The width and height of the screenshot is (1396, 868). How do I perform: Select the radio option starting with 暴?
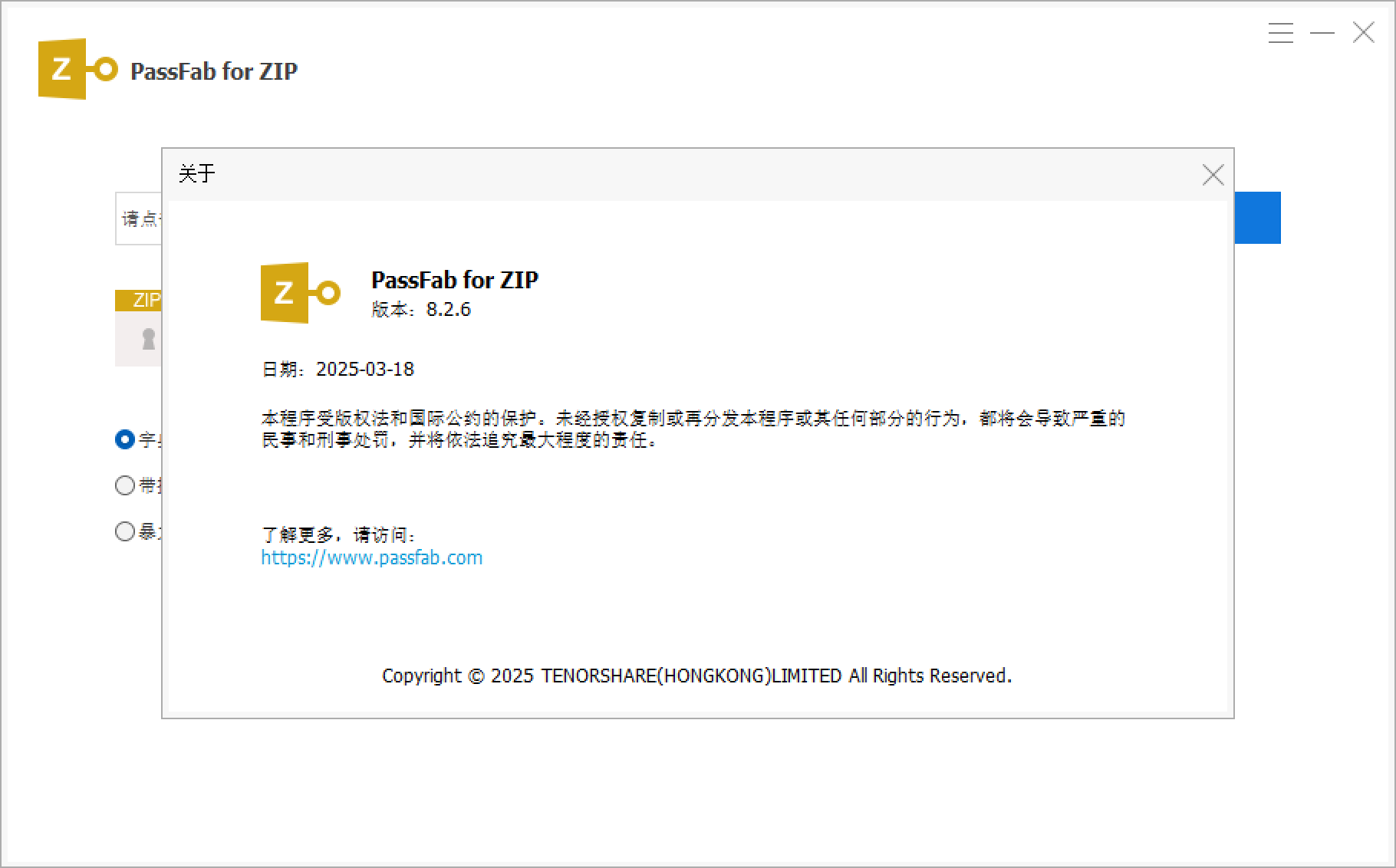pyautogui.click(x=125, y=531)
